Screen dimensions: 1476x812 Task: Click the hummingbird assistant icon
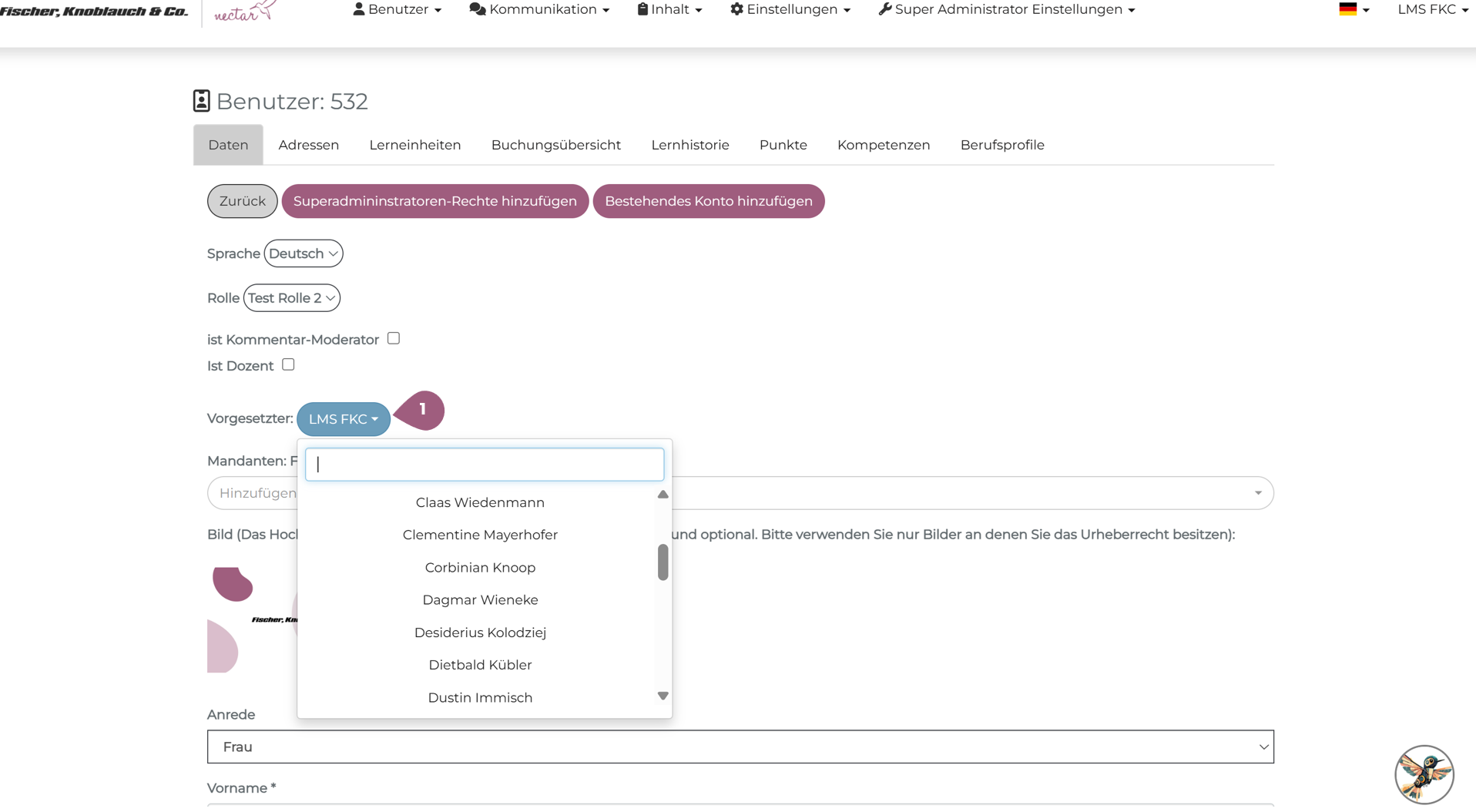pyautogui.click(x=1424, y=774)
